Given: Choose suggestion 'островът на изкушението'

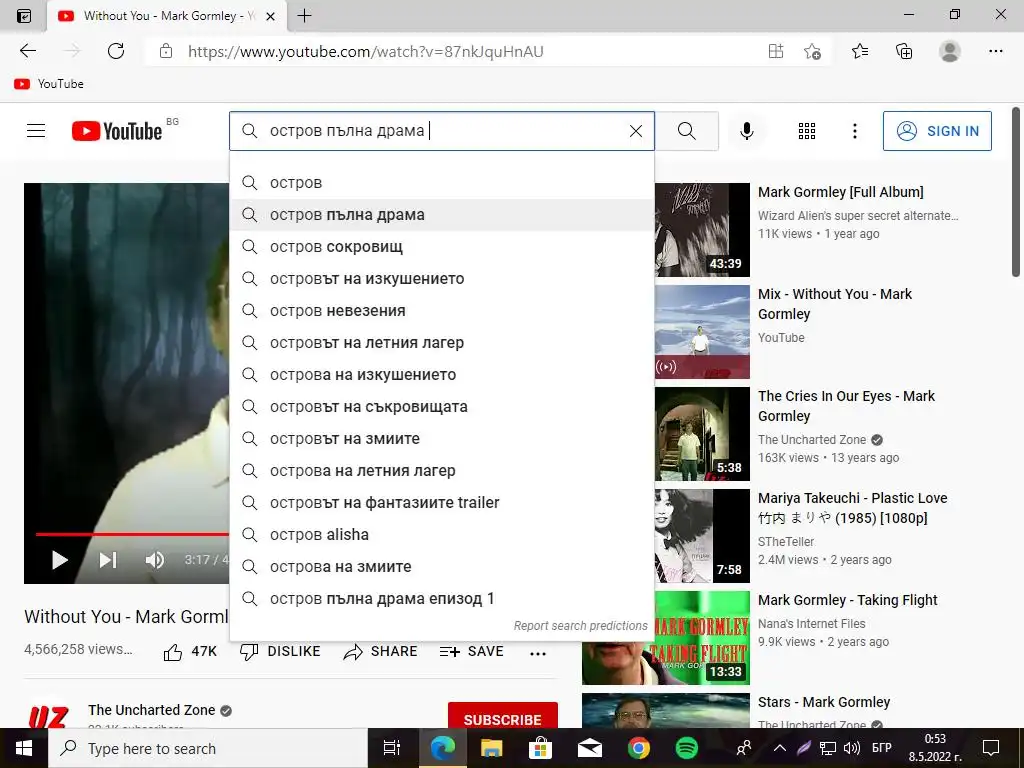Looking at the screenshot, I should pos(442,279).
